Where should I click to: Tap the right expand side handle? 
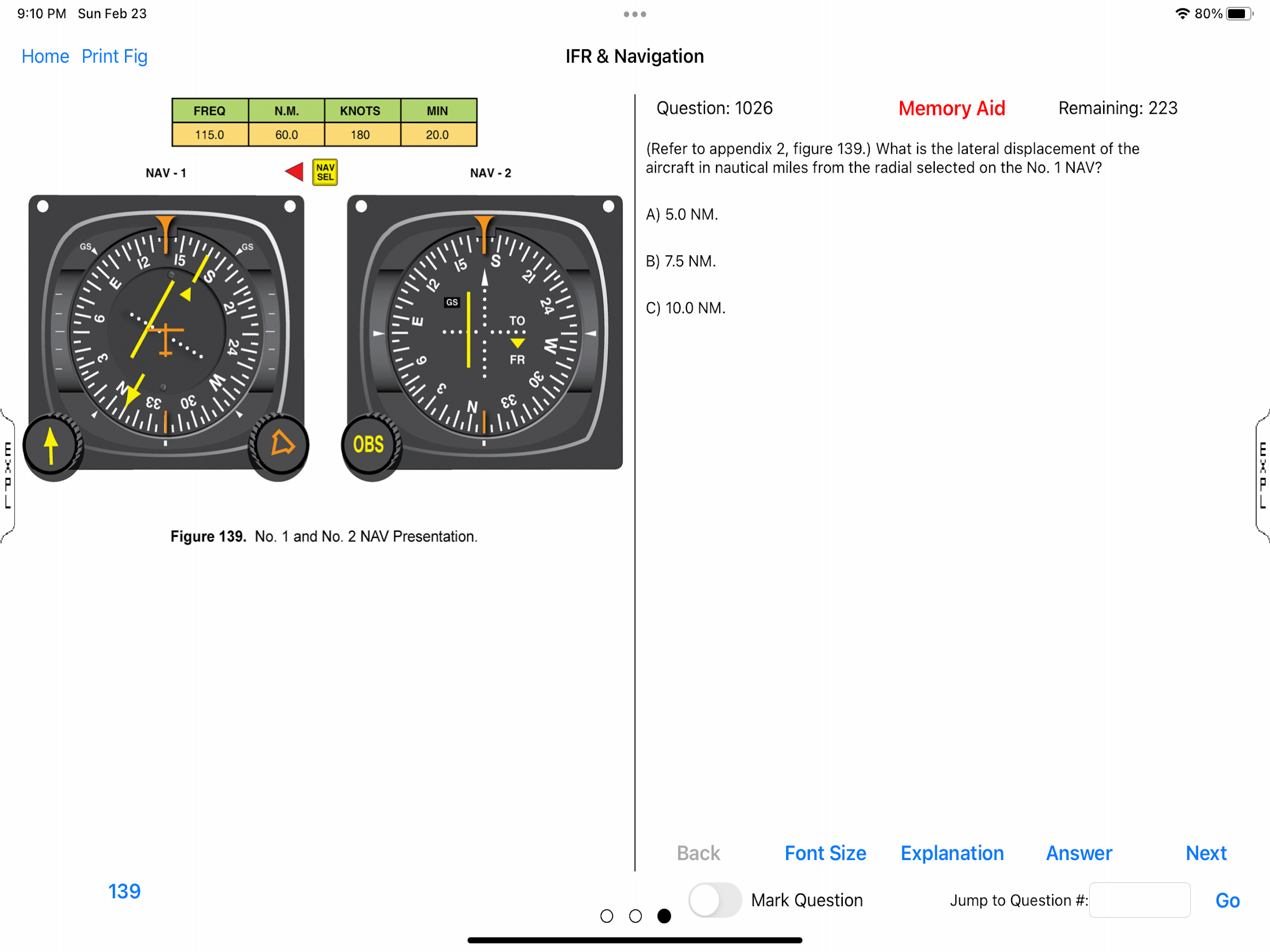tap(1262, 475)
